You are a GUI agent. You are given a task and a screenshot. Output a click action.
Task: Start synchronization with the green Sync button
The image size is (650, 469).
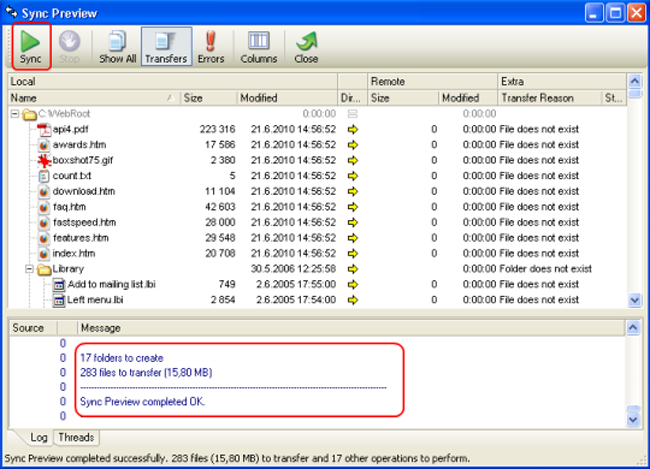coord(31,46)
